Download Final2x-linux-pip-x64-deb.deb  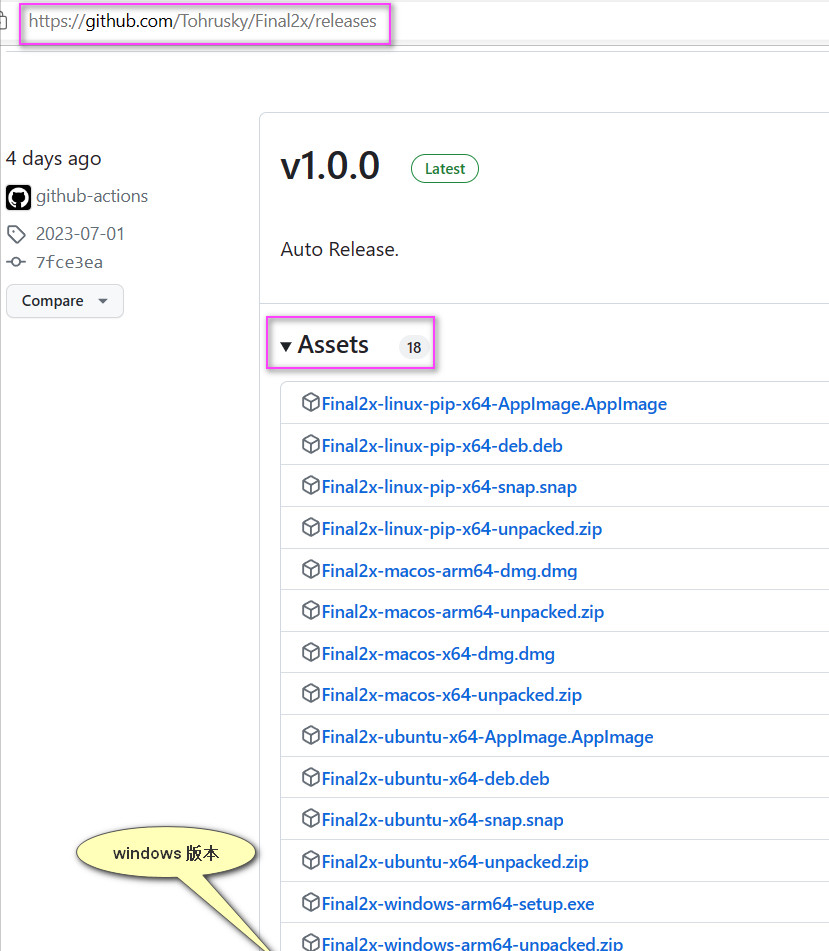[442, 446]
